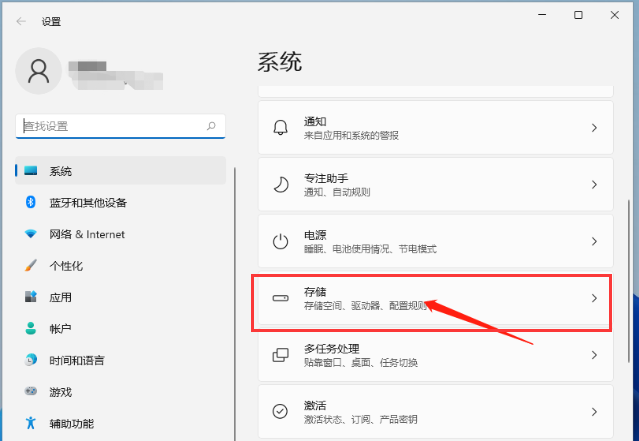Click the multitasking windows icon

pyautogui.click(x=281, y=354)
